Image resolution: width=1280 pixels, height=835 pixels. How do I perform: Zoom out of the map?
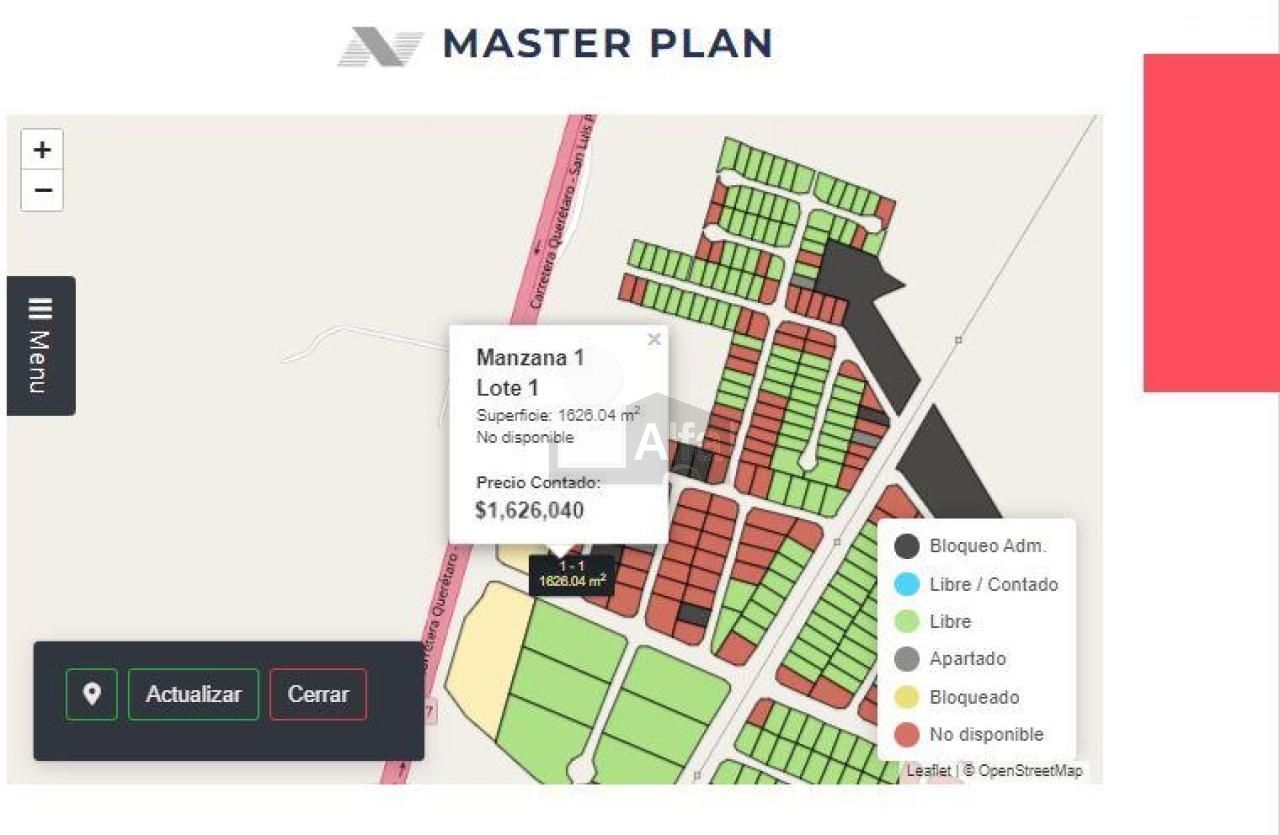coord(42,191)
